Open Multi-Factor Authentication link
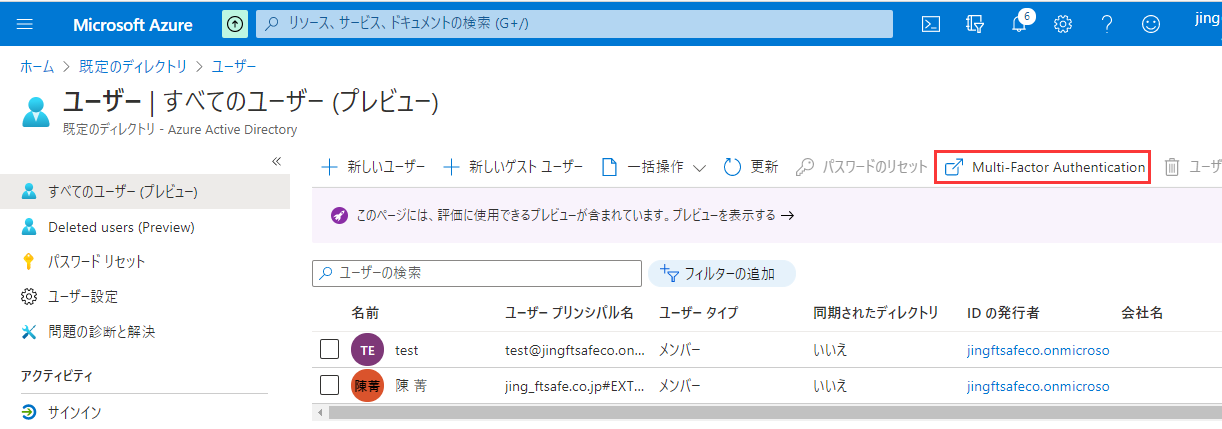Image resolution: width=1222 pixels, height=429 pixels. point(1046,167)
